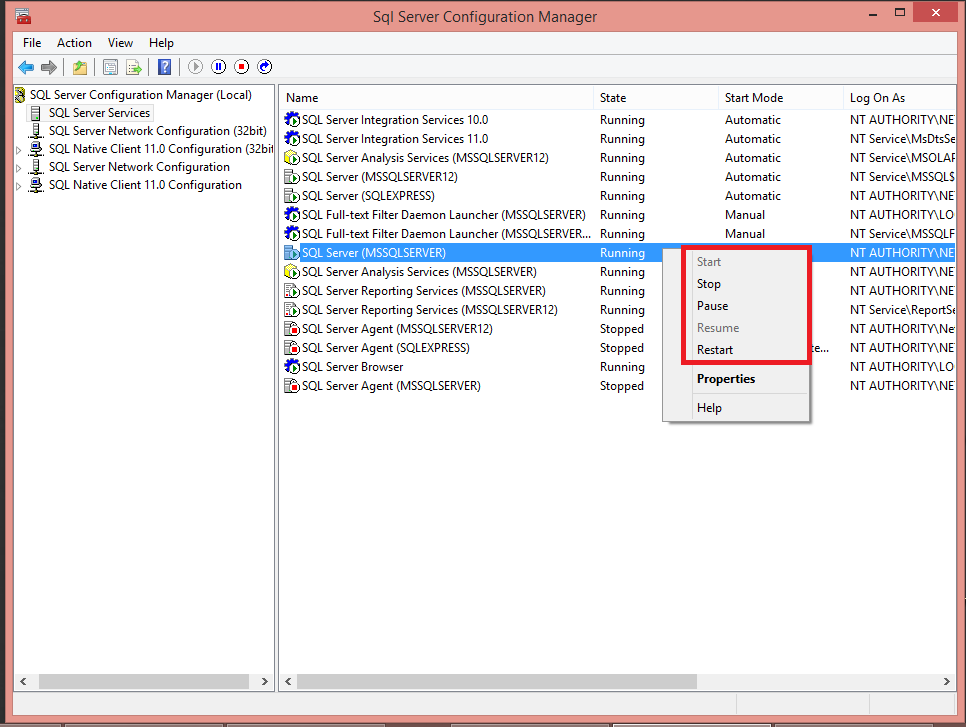
Task: Click SQL Server Integration Services 10.0 icon
Action: (x=292, y=119)
